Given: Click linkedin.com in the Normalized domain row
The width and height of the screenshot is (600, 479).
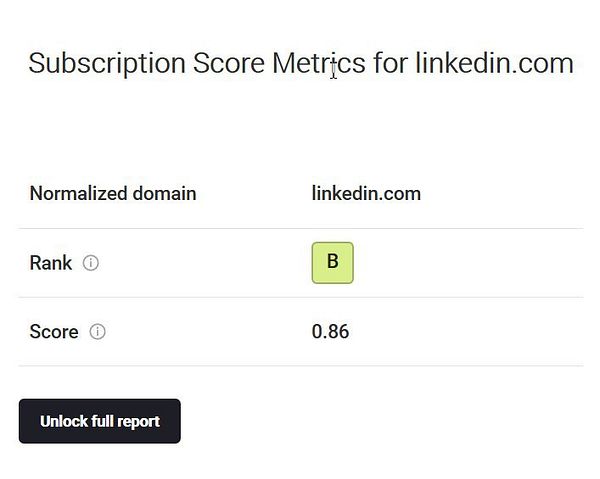Looking at the screenshot, I should point(366,194).
